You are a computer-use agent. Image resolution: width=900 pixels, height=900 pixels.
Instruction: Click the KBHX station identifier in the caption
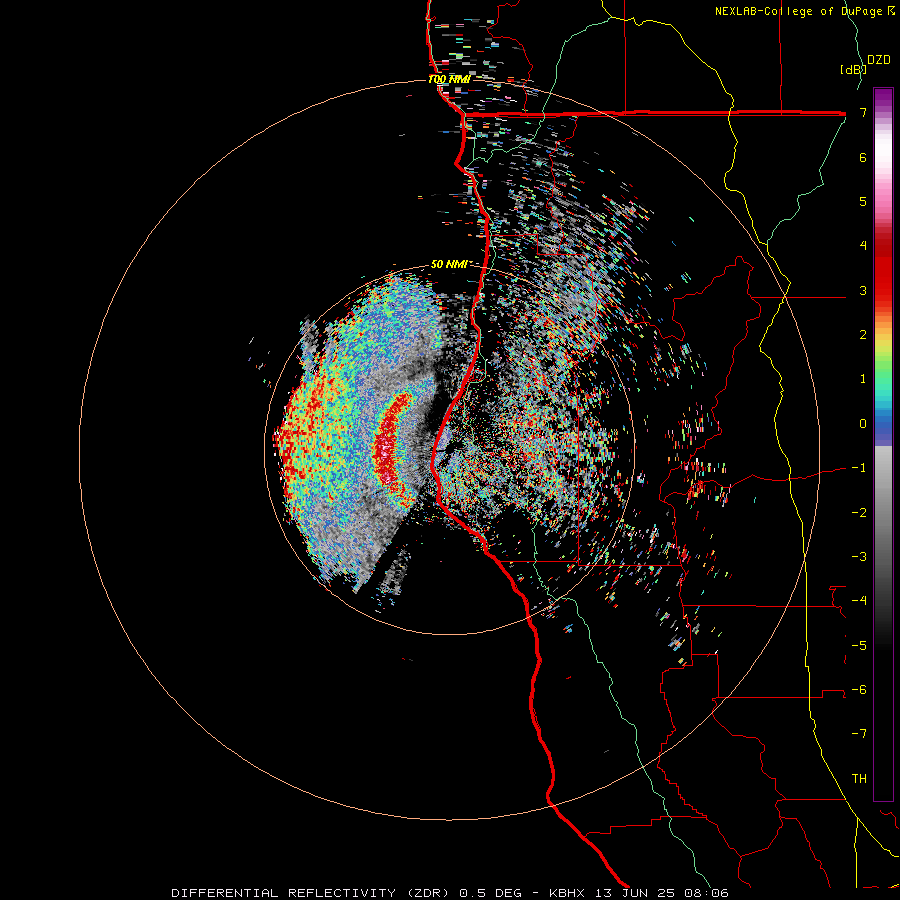tap(567, 893)
